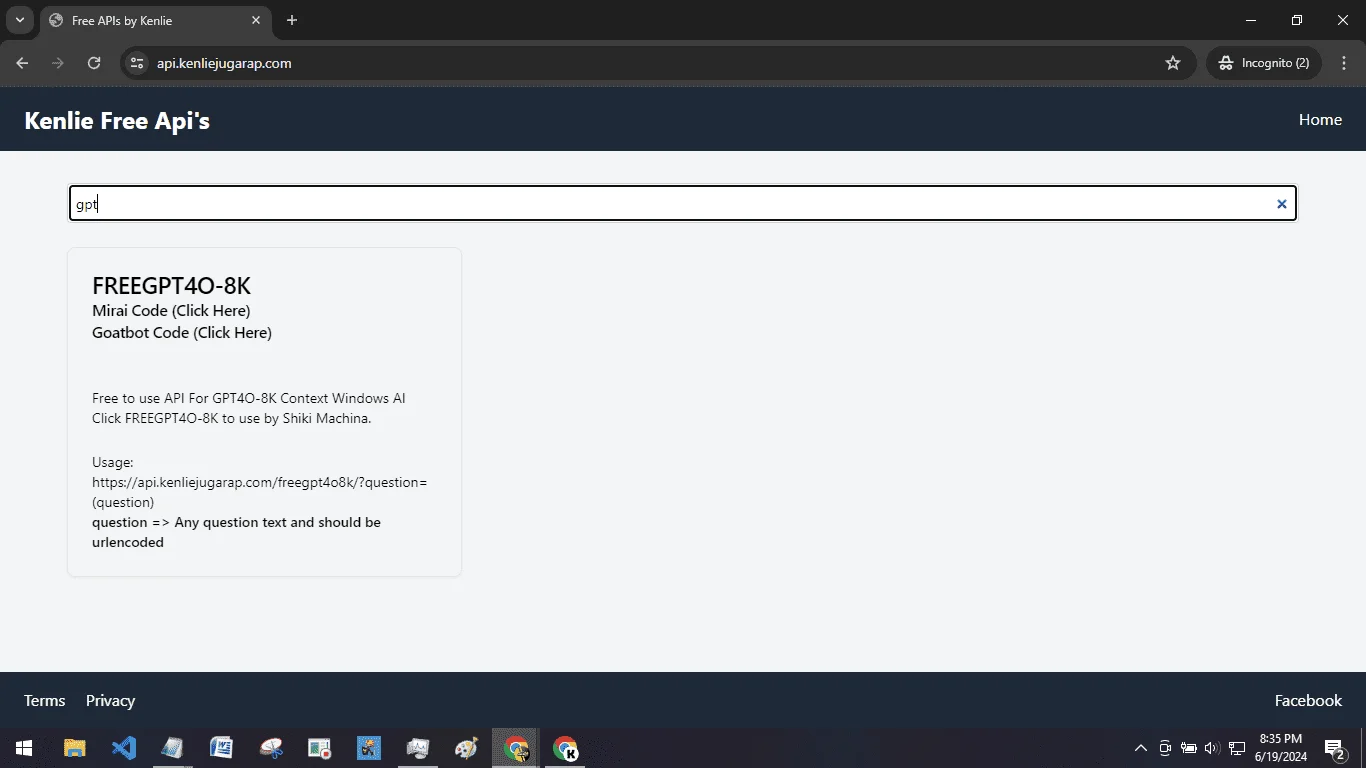
Task: Open the Mirai Code (Click Here) link
Action: (171, 310)
